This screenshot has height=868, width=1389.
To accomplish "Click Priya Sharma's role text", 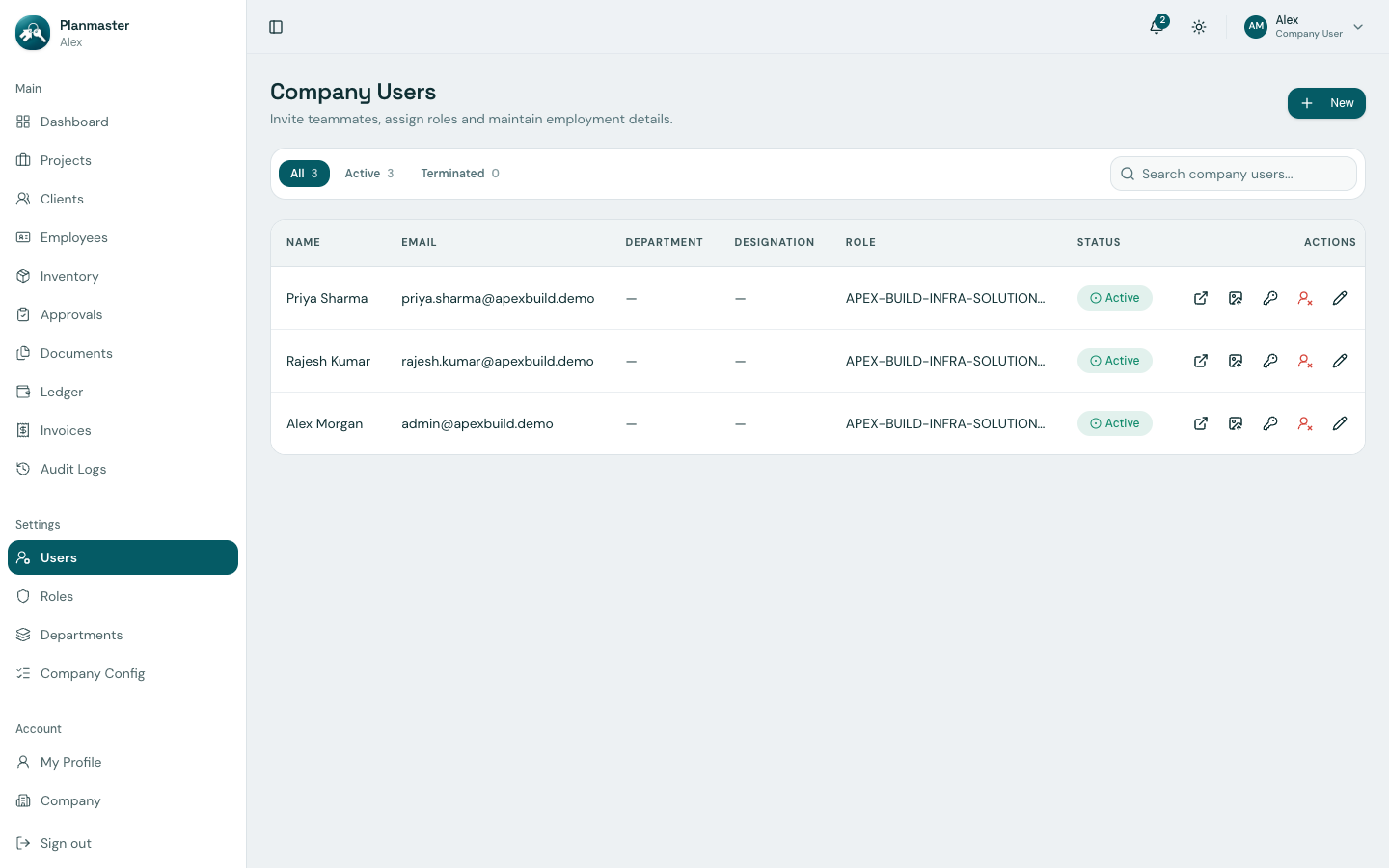I will (x=945, y=298).
